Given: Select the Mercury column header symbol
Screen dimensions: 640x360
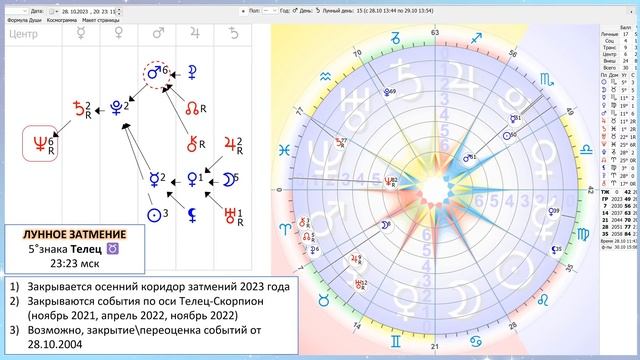Looking at the screenshot, I should (x=81, y=33).
